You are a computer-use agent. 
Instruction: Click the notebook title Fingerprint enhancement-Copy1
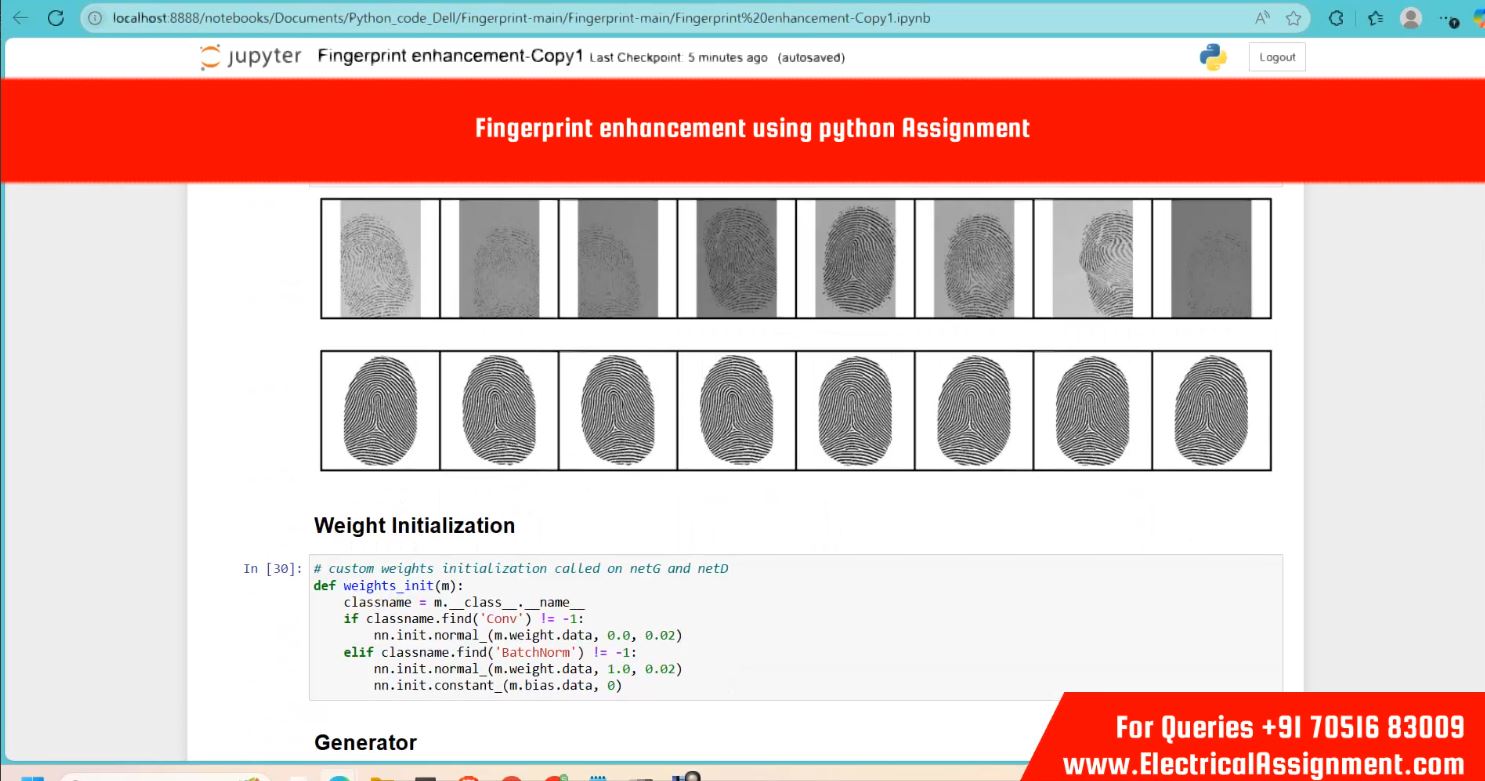[450, 56]
